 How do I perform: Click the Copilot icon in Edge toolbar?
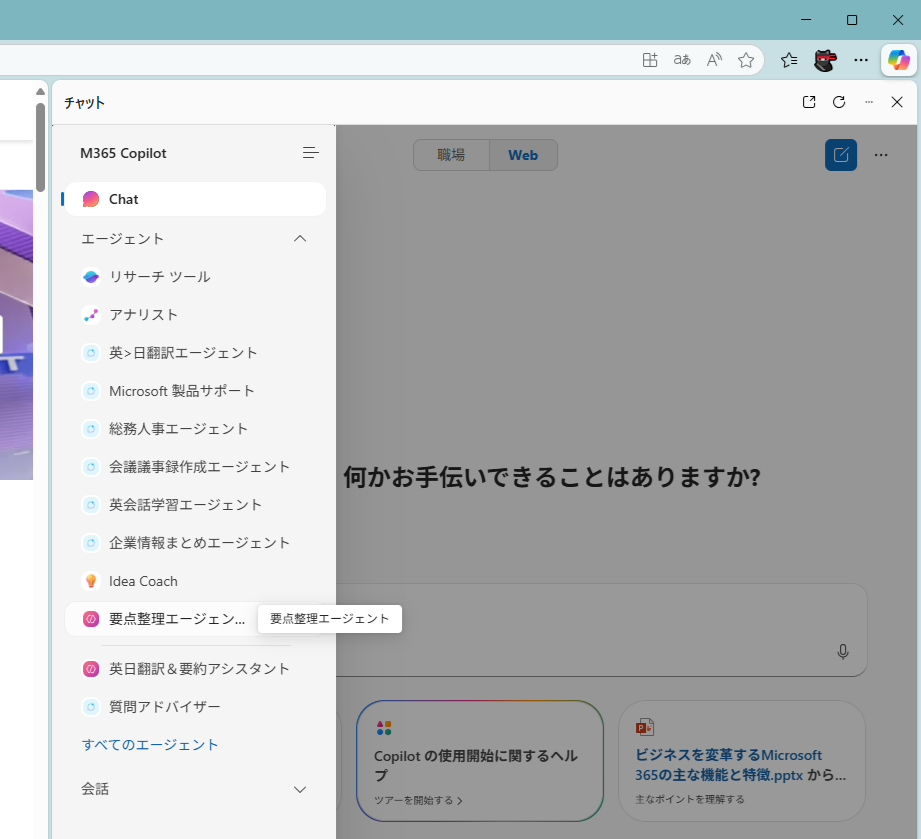point(897,60)
